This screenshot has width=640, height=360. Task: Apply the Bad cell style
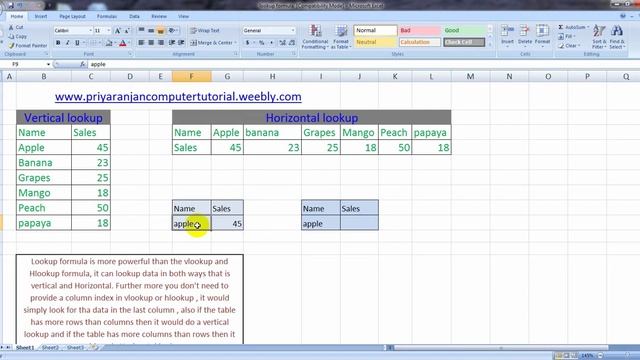coord(420,30)
